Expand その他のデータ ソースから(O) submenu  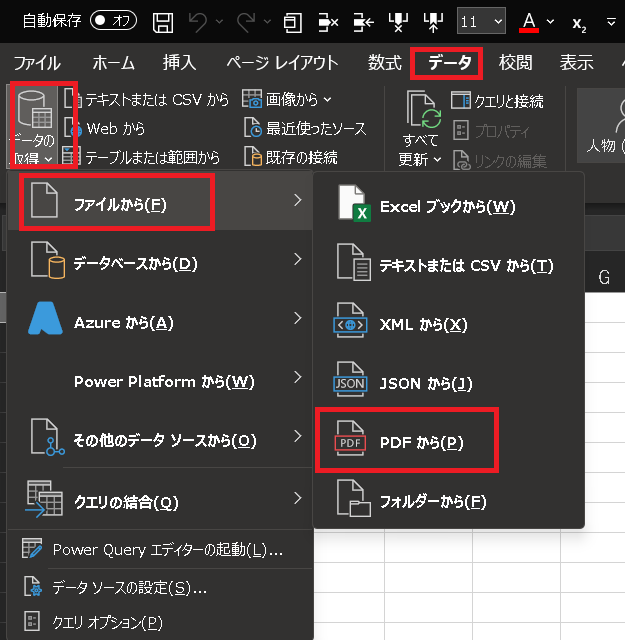coord(160,438)
